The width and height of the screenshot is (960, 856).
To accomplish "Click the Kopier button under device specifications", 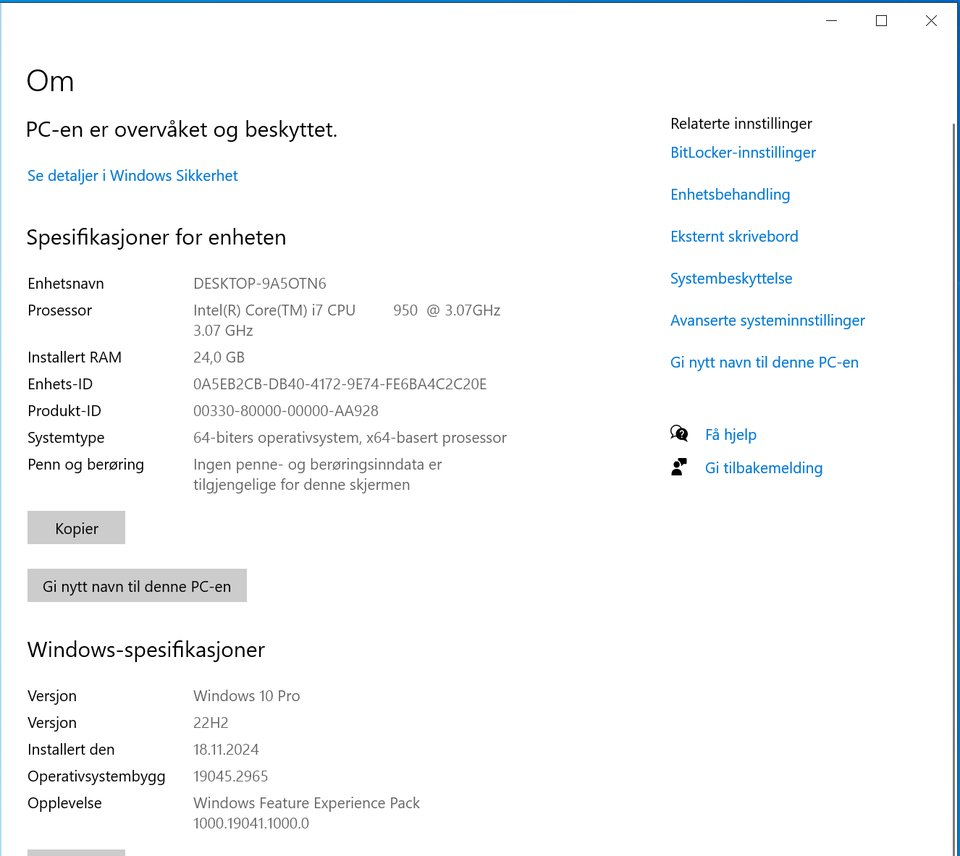I will (x=76, y=528).
